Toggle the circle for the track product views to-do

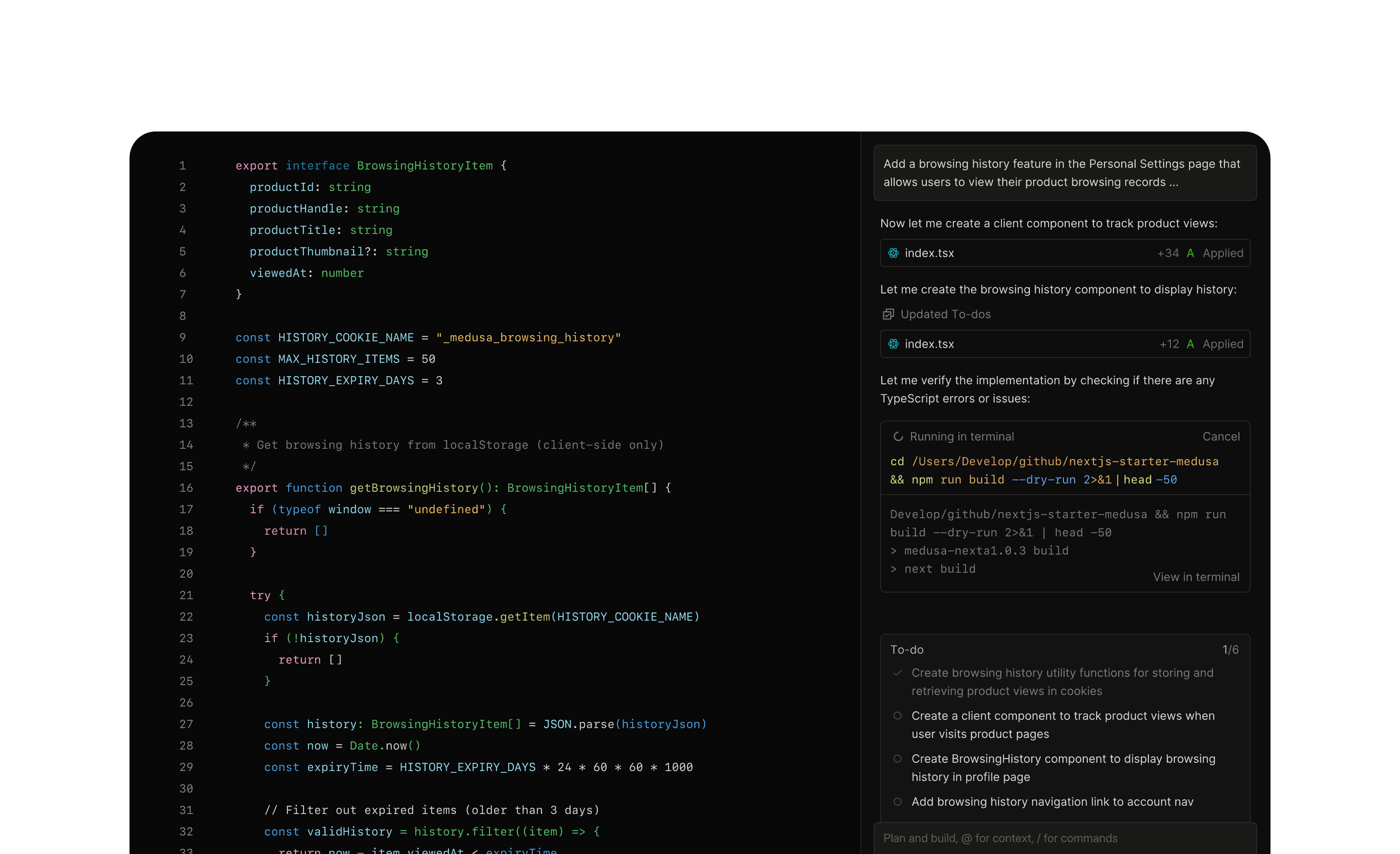898,716
